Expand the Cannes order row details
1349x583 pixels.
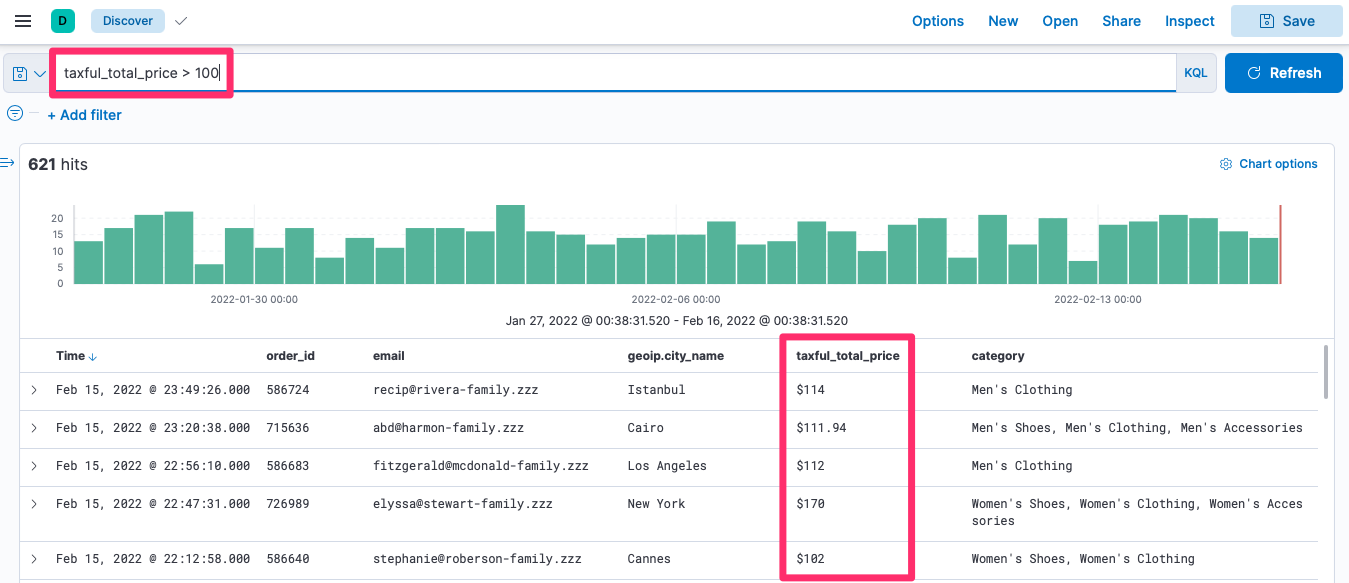point(34,559)
